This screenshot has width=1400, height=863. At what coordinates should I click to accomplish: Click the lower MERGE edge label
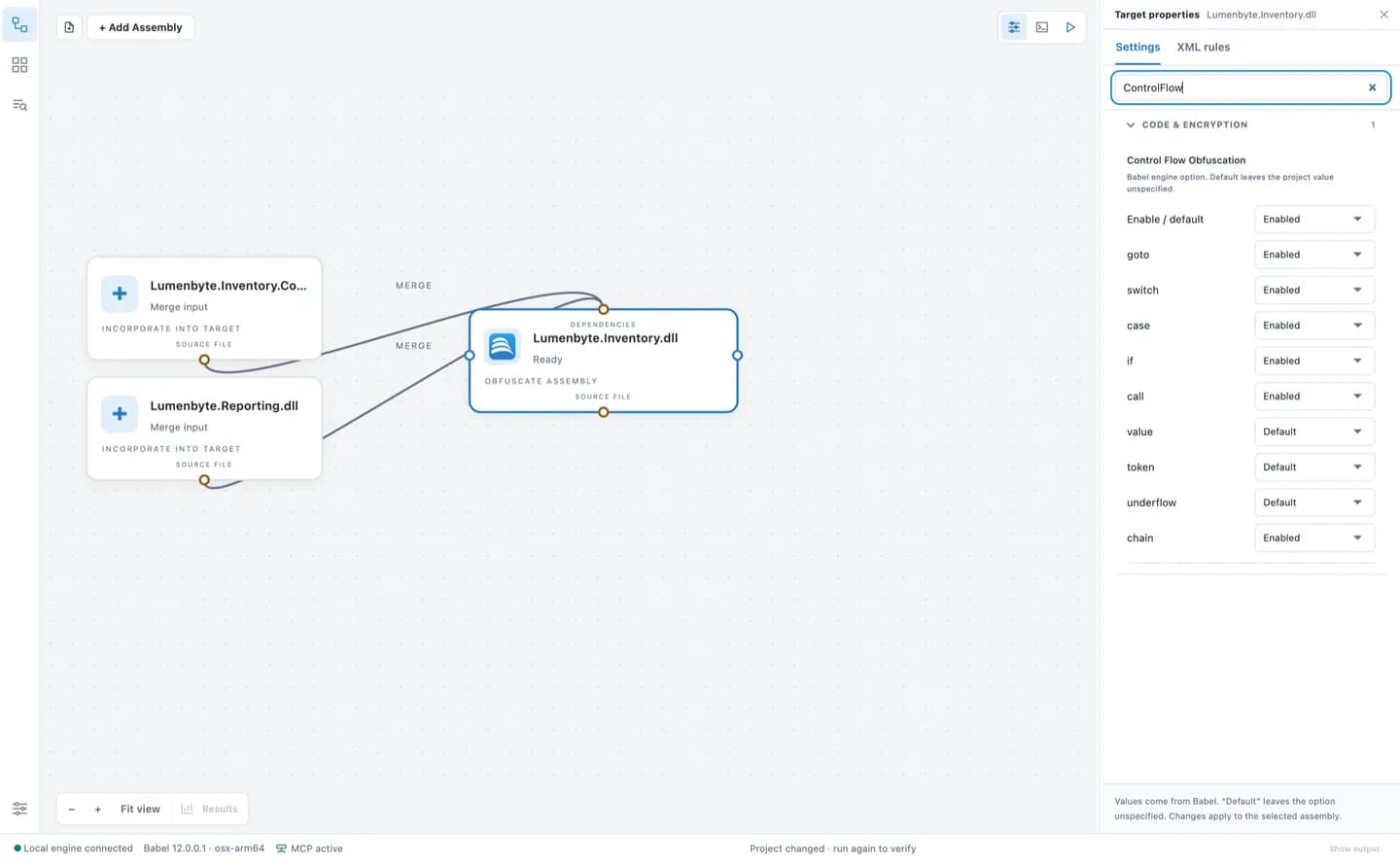[x=413, y=346]
